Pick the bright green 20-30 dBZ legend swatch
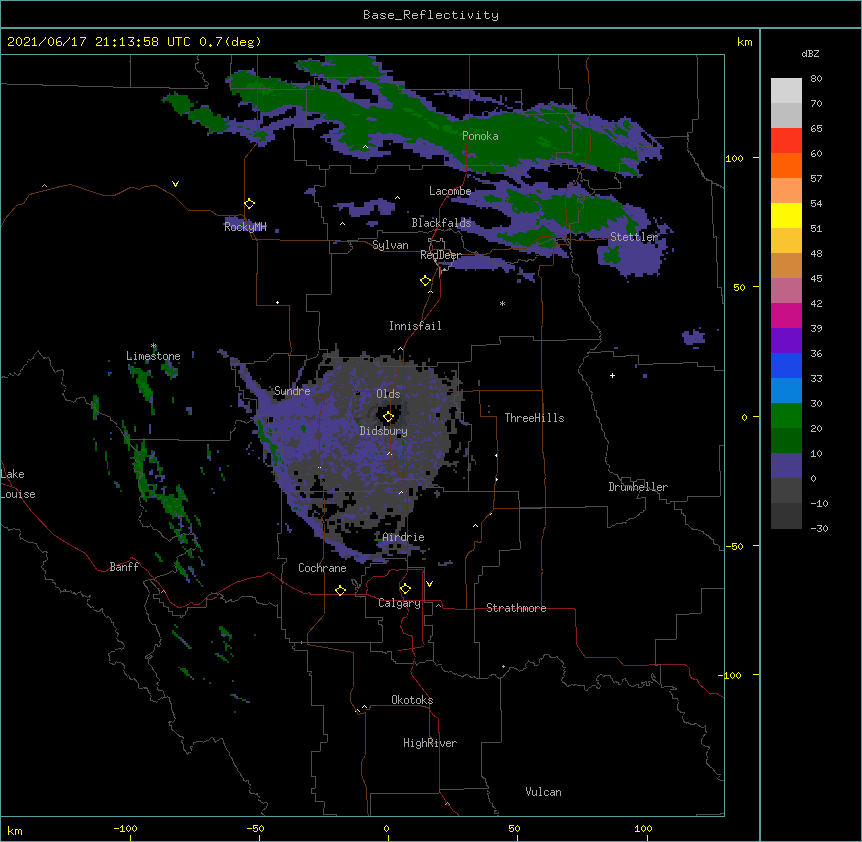Screen dimensions: 862x842 click(x=786, y=416)
